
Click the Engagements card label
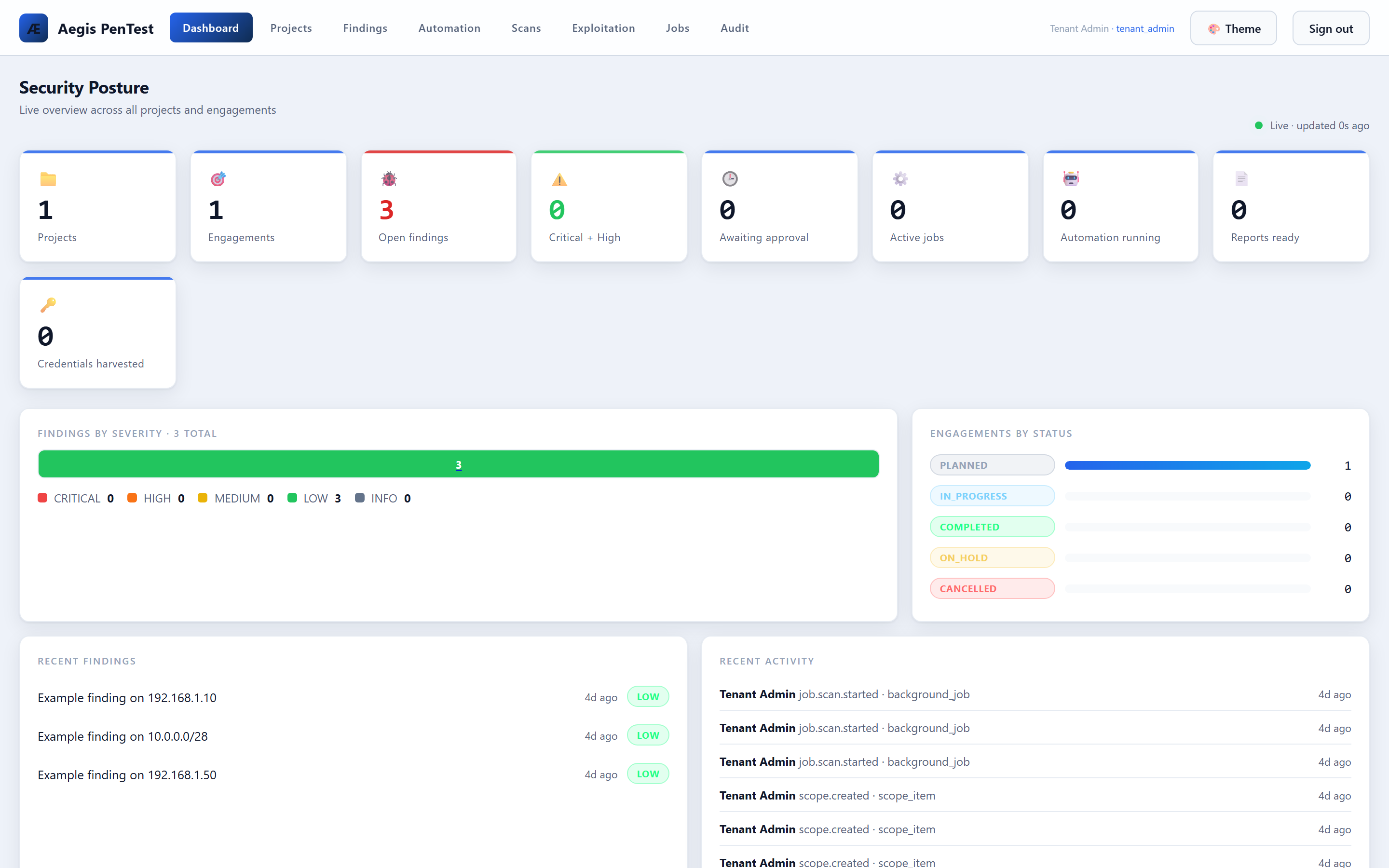(x=241, y=237)
